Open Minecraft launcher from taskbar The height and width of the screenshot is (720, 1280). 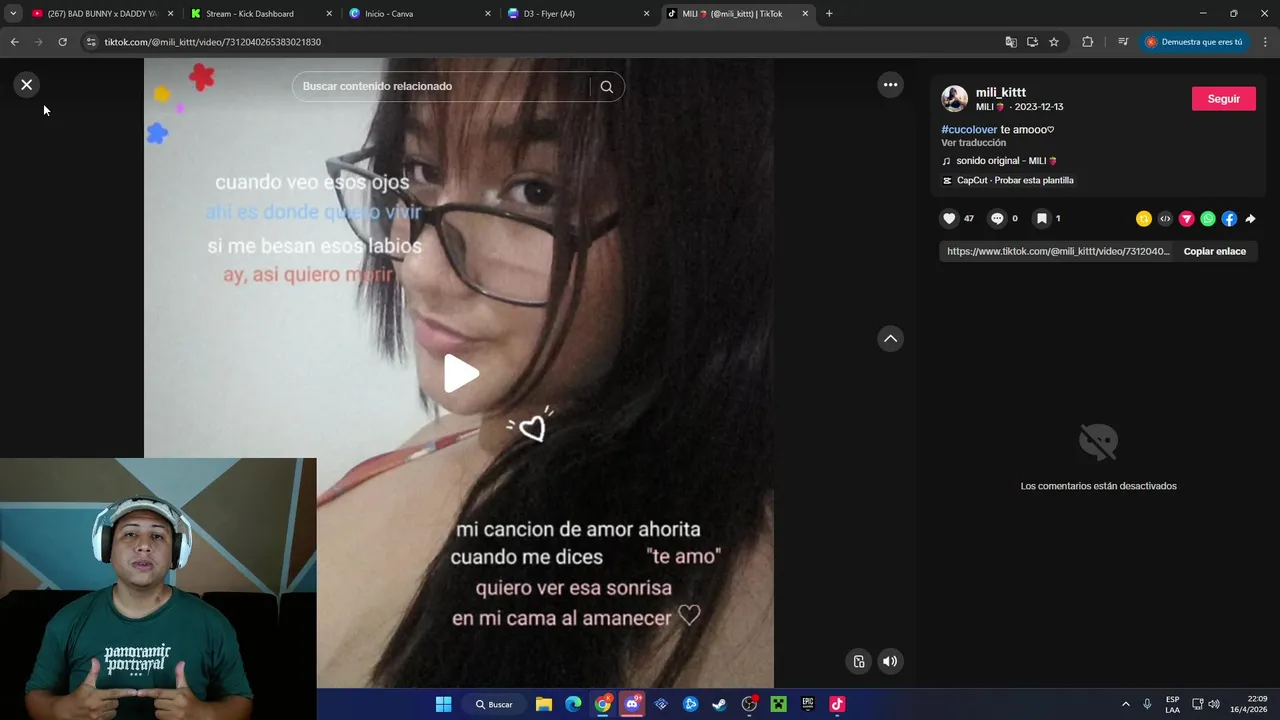click(778, 704)
